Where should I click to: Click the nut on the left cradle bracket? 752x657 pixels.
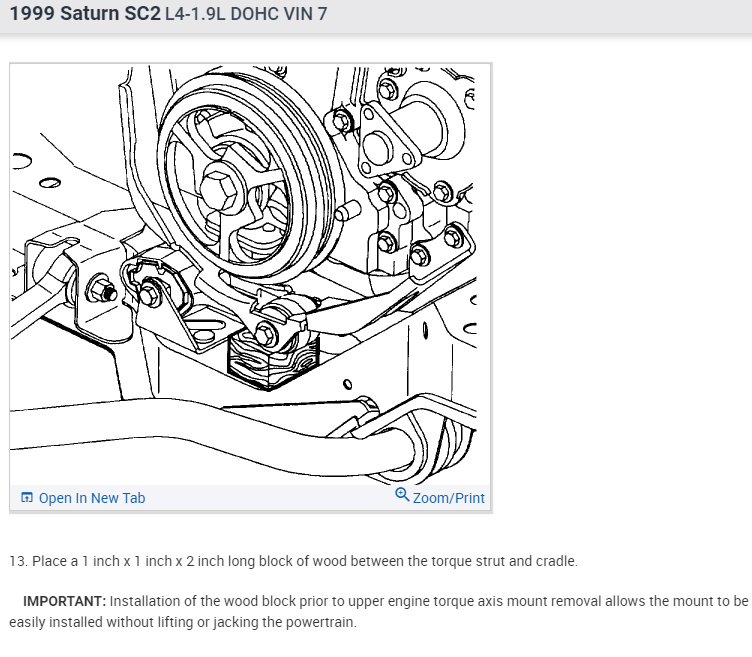click(x=102, y=290)
